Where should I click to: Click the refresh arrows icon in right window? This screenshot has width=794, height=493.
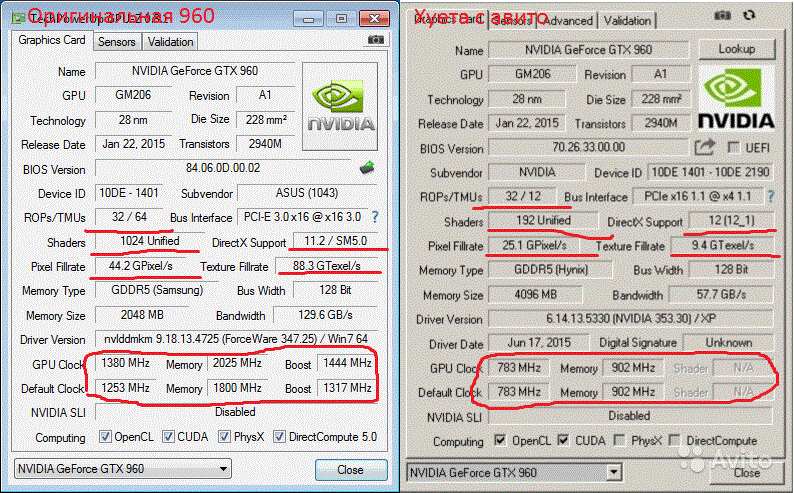click(749, 16)
